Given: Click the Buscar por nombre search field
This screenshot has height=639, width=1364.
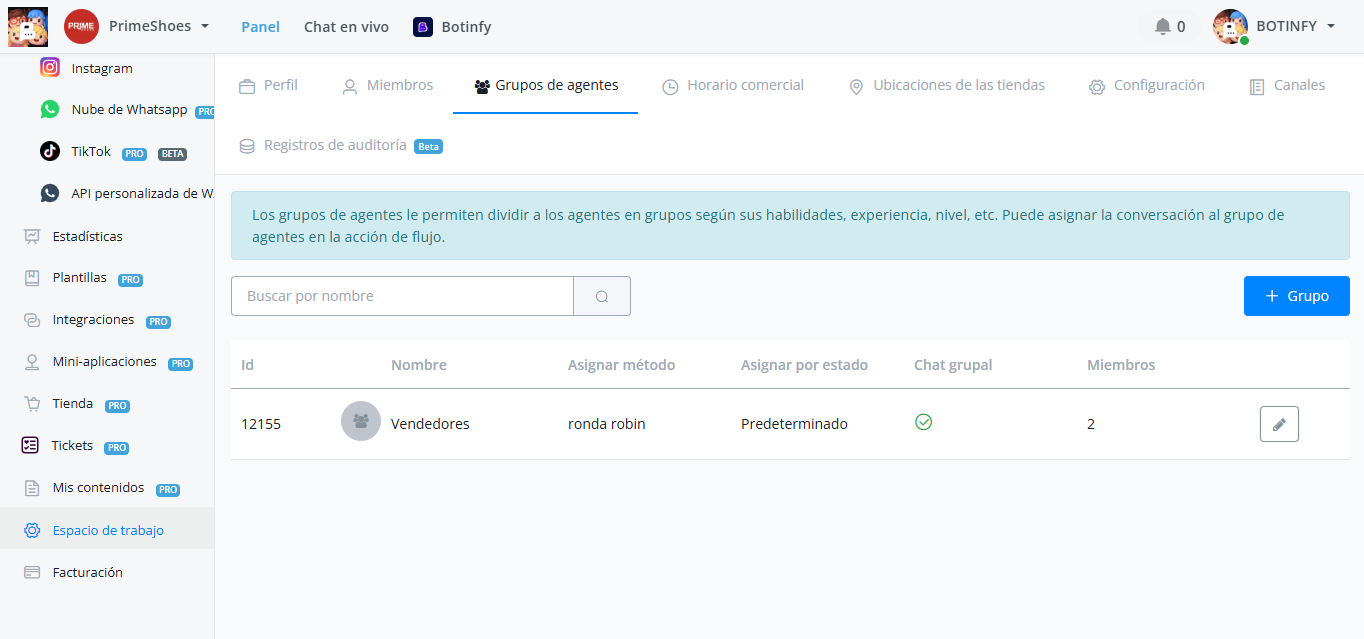Looking at the screenshot, I should click(400, 295).
